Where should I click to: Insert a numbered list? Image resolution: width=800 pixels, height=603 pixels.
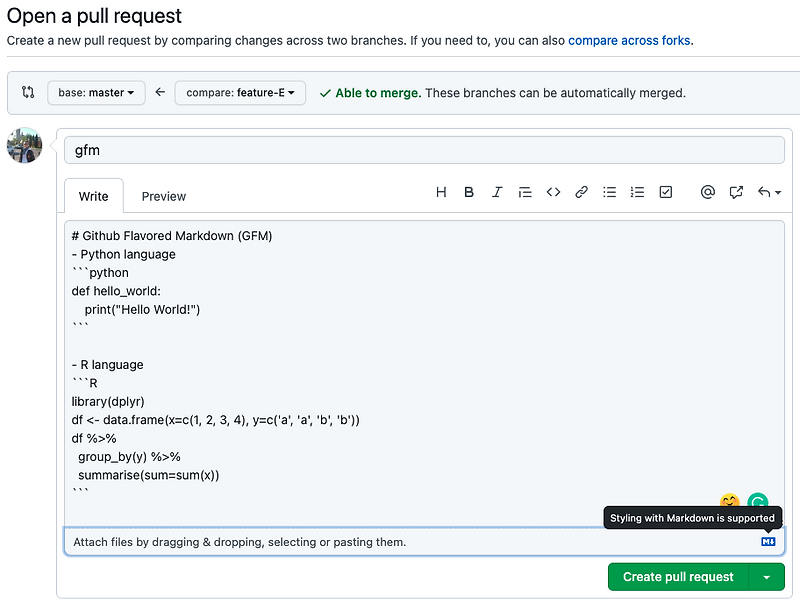tap(637, 192)
